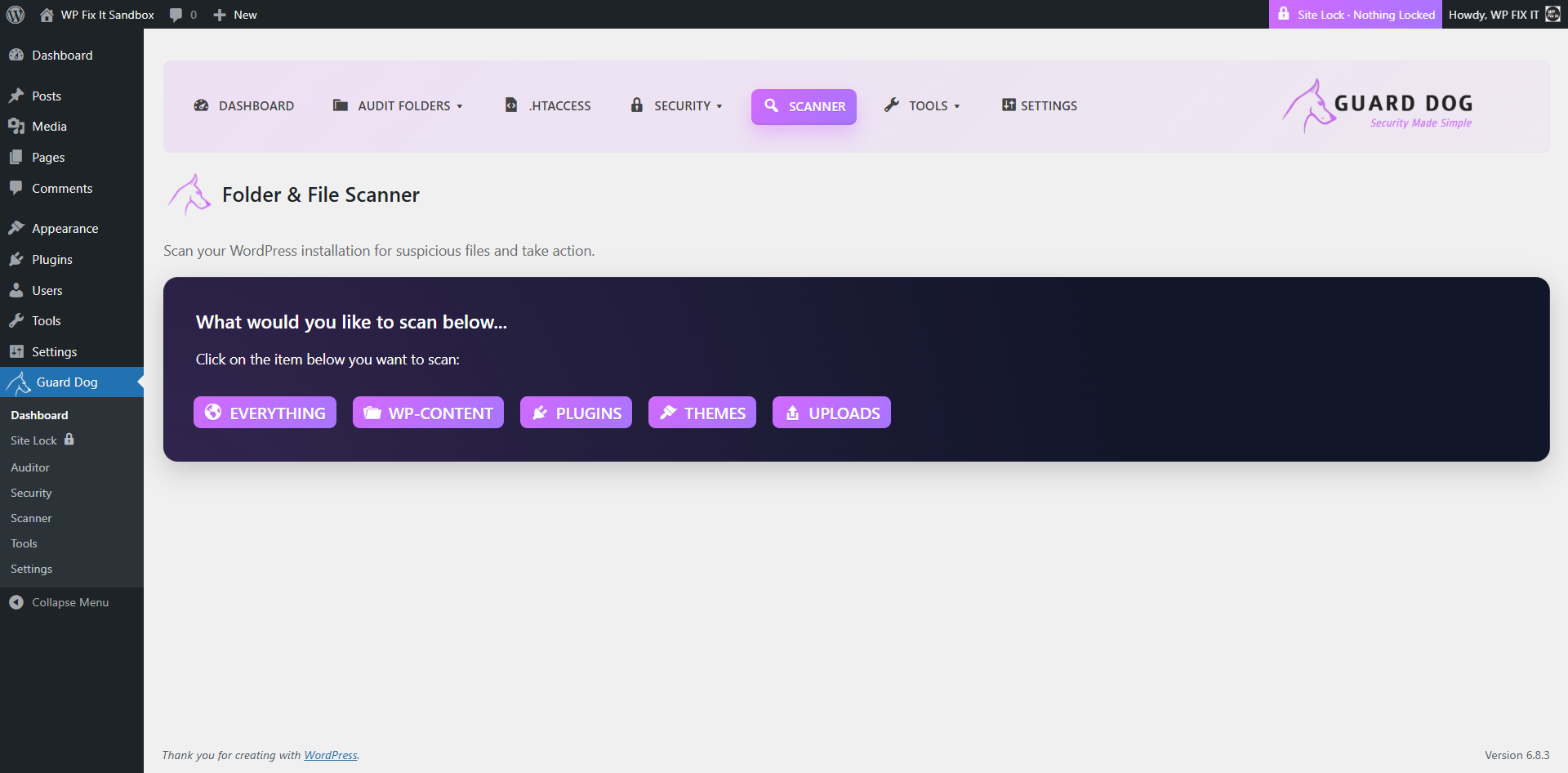Open Site Lock - Nothing Locked status
Screen dimensions: 1568x773
pyautogui.click(x=1356, y=15)
